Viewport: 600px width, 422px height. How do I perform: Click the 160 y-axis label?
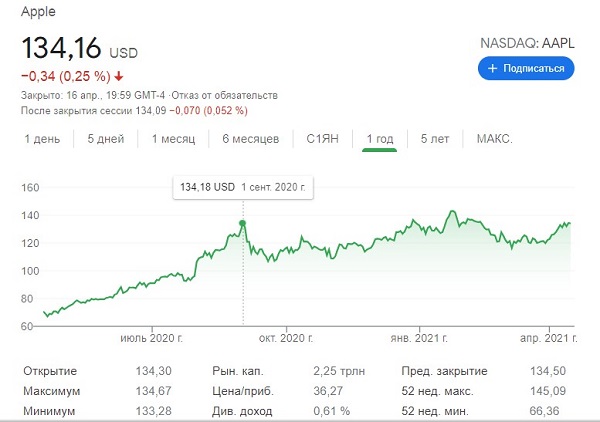tap(30, 187)
